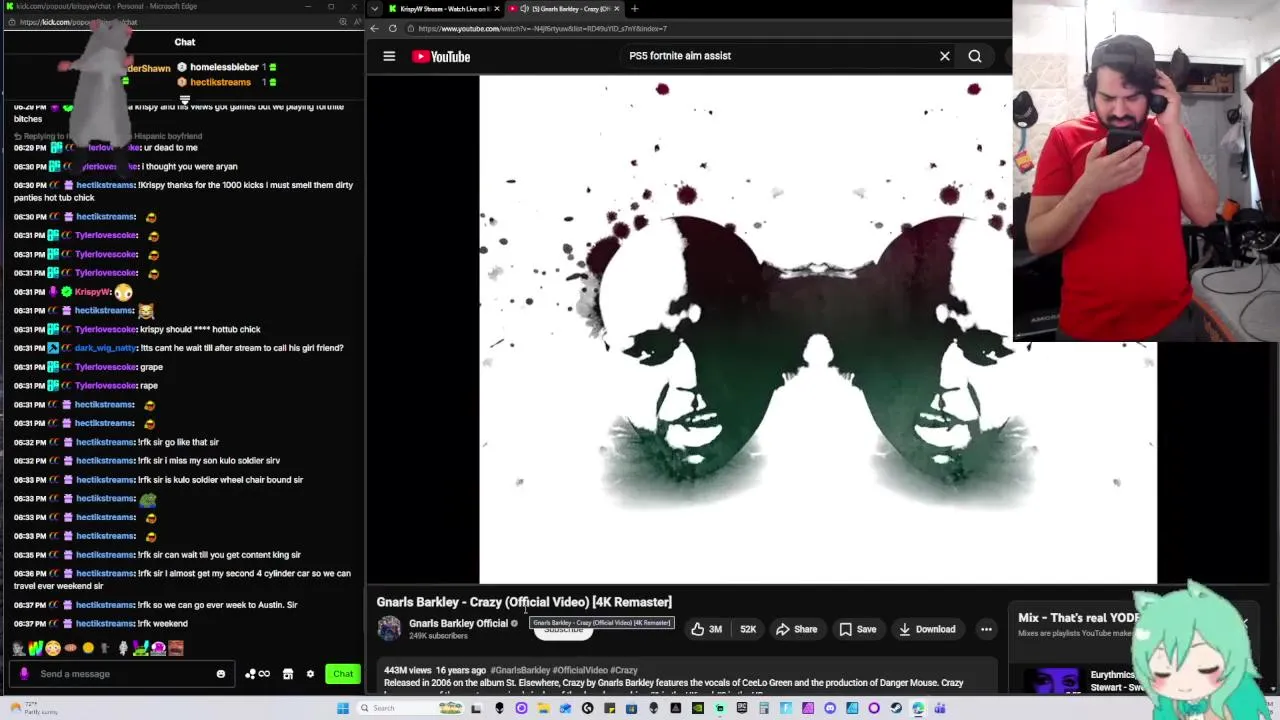The width and height of the screenshot is (1280, 720).
Task: Reload the YouTube page
Action: [393, 28]
